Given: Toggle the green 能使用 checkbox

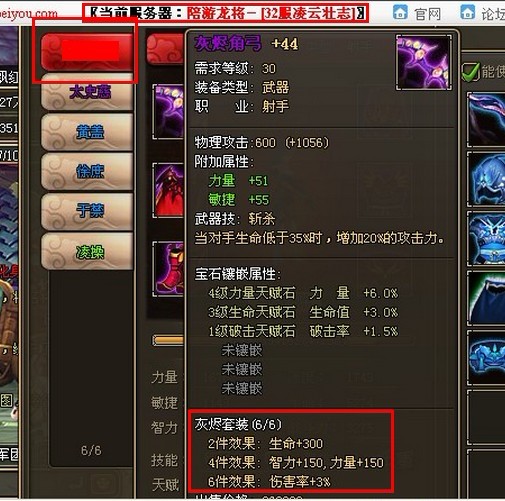Looking at the screenshot, I should [x=470, y=71].
